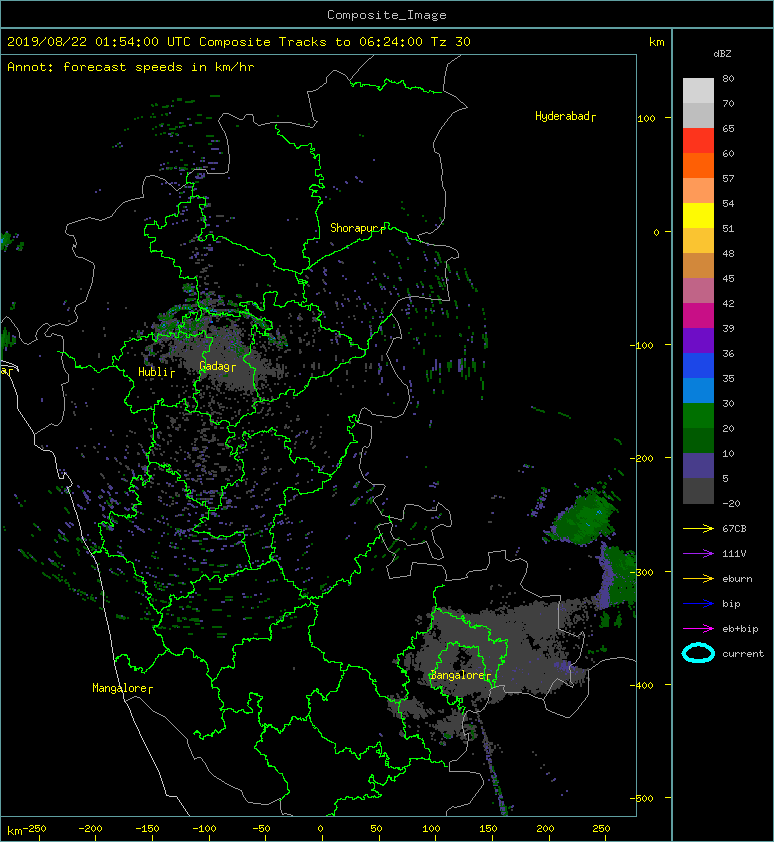Select the amber swatch between 51 and 48

pos(698,241)
